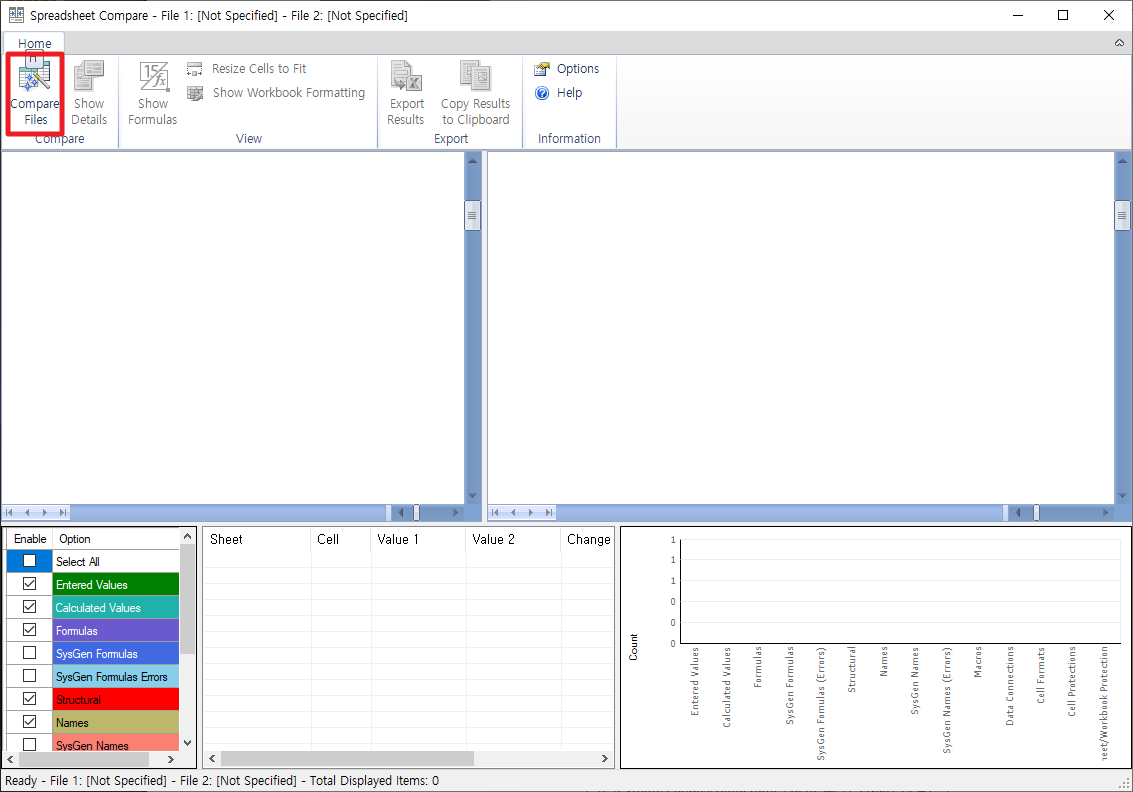Go to first sheet tab in left pane

point(9,512)
